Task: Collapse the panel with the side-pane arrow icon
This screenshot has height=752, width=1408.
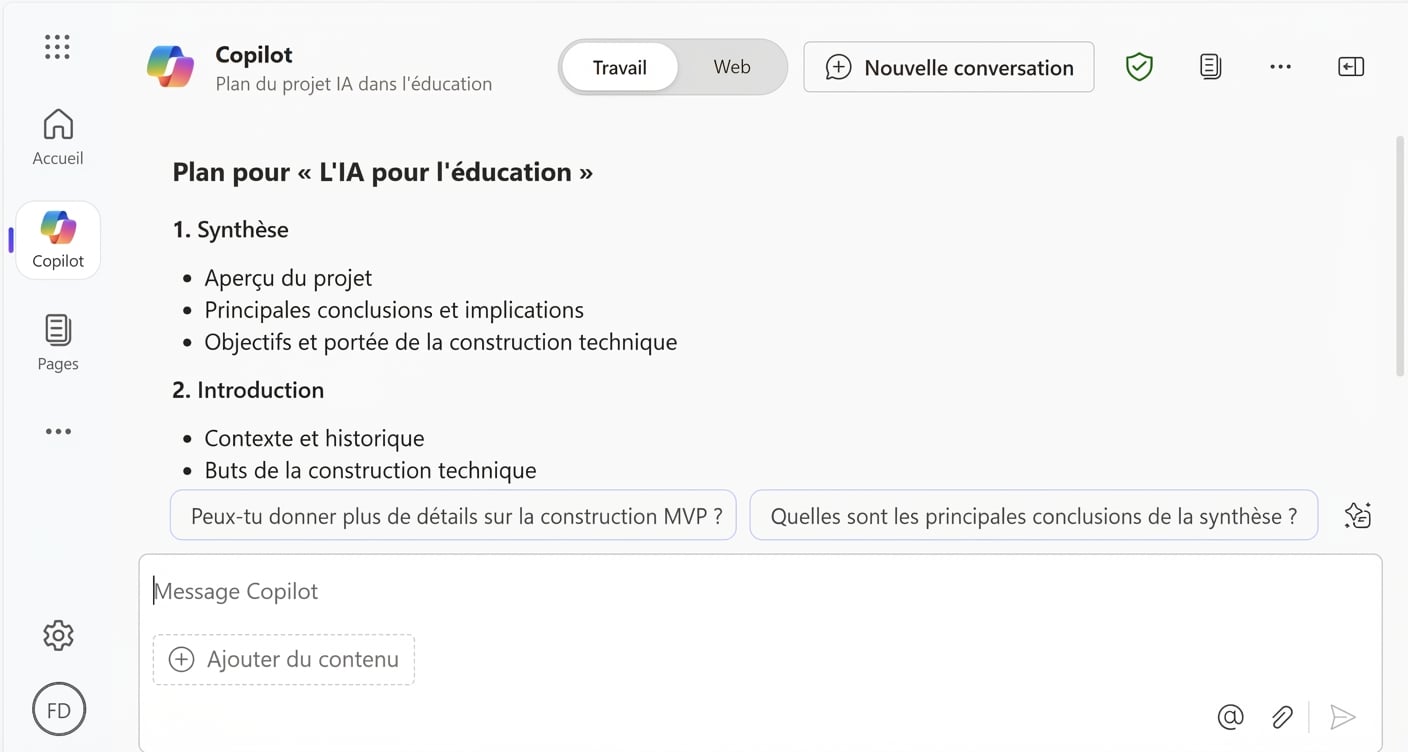Action: tap(1351, 65)
